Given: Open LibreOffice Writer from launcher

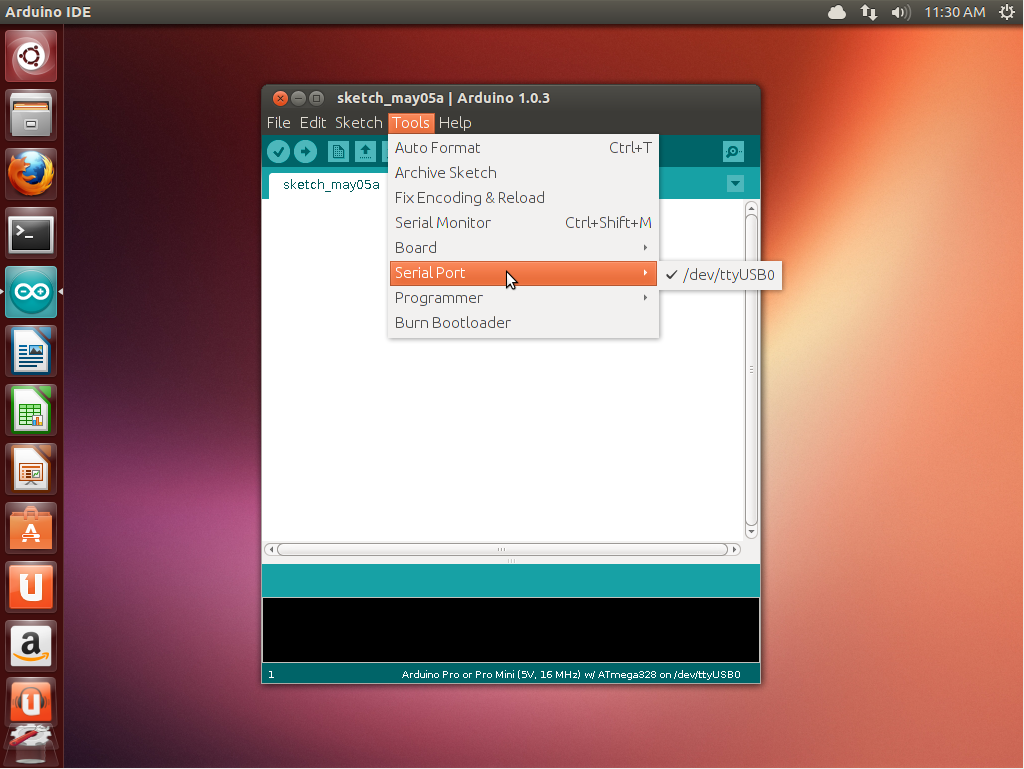Looking at the screenshot, I should point(31,351).
